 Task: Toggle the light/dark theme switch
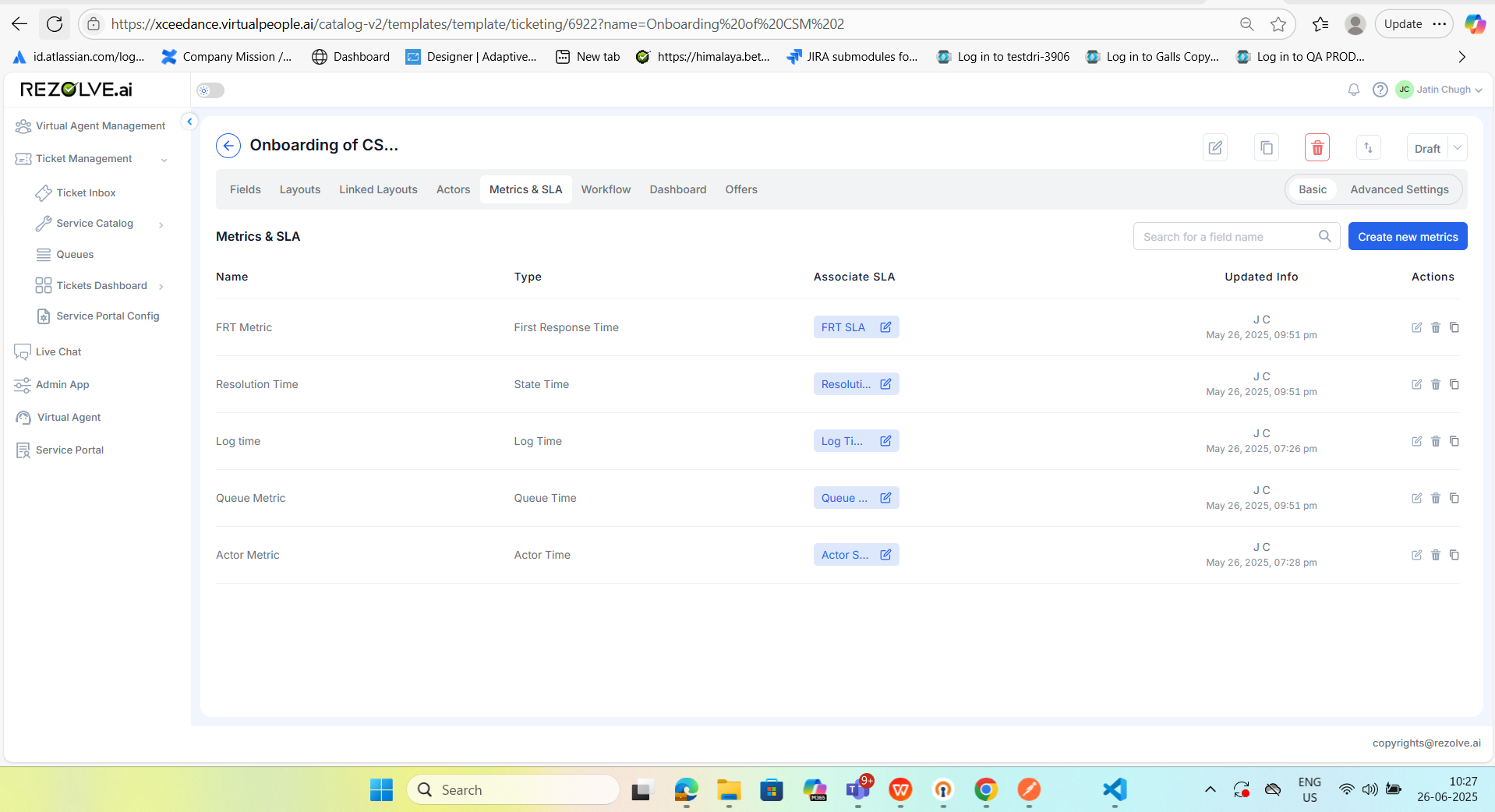(x=210, y=90)
